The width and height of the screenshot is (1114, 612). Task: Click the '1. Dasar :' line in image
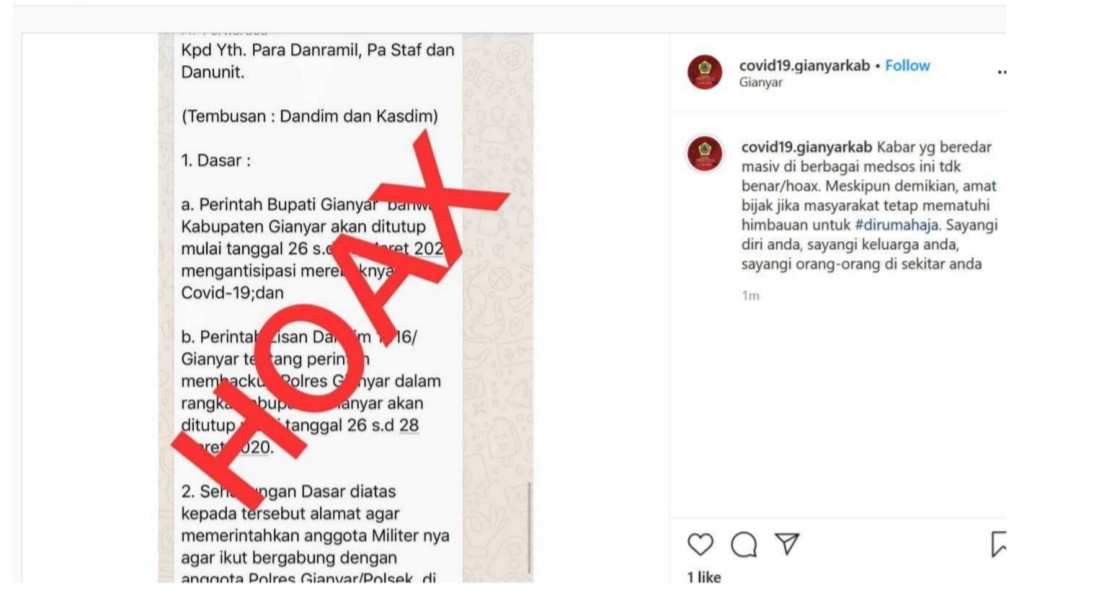click(215, 161)
